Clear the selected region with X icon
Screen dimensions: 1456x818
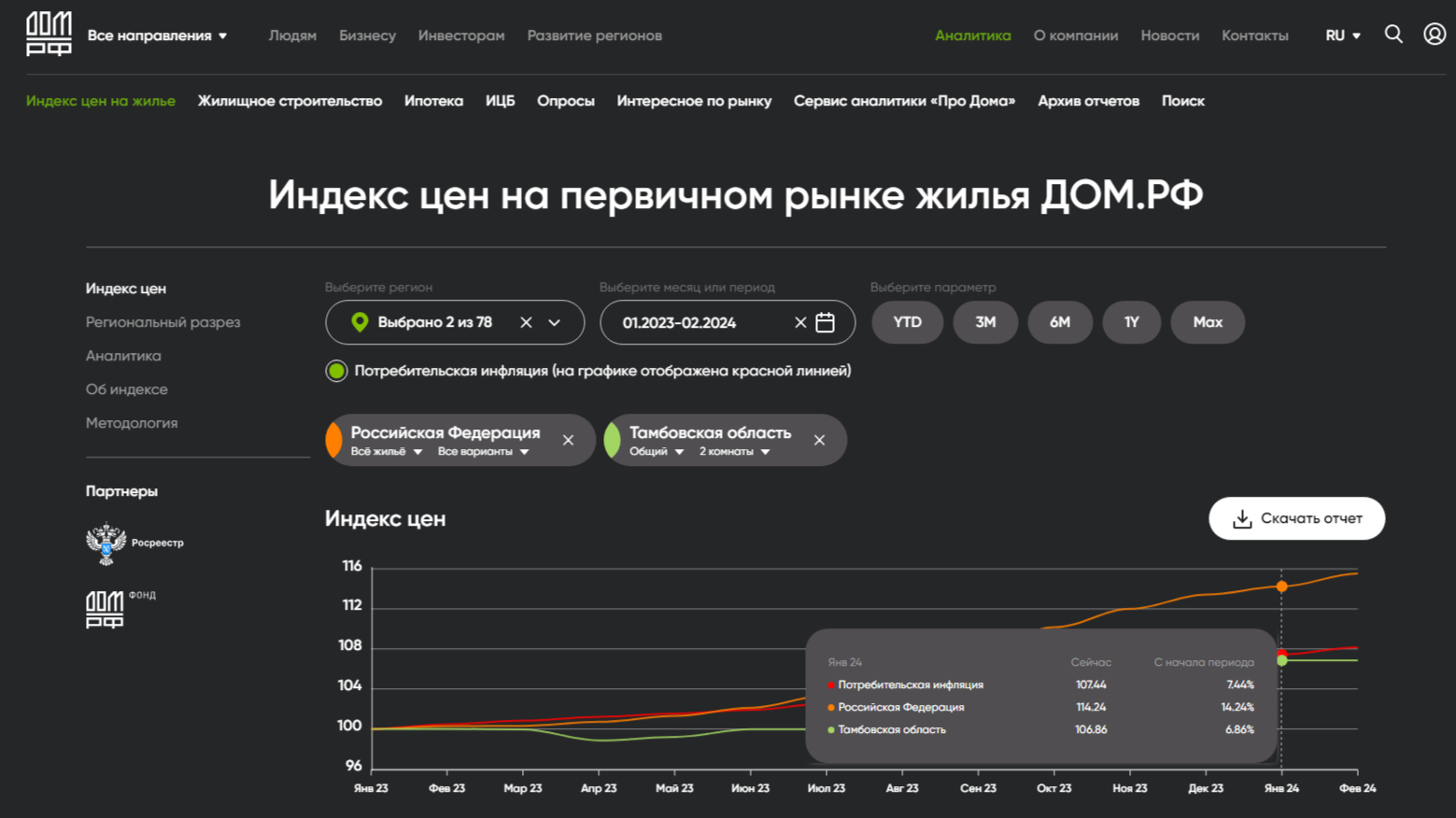tap(526, 322)
